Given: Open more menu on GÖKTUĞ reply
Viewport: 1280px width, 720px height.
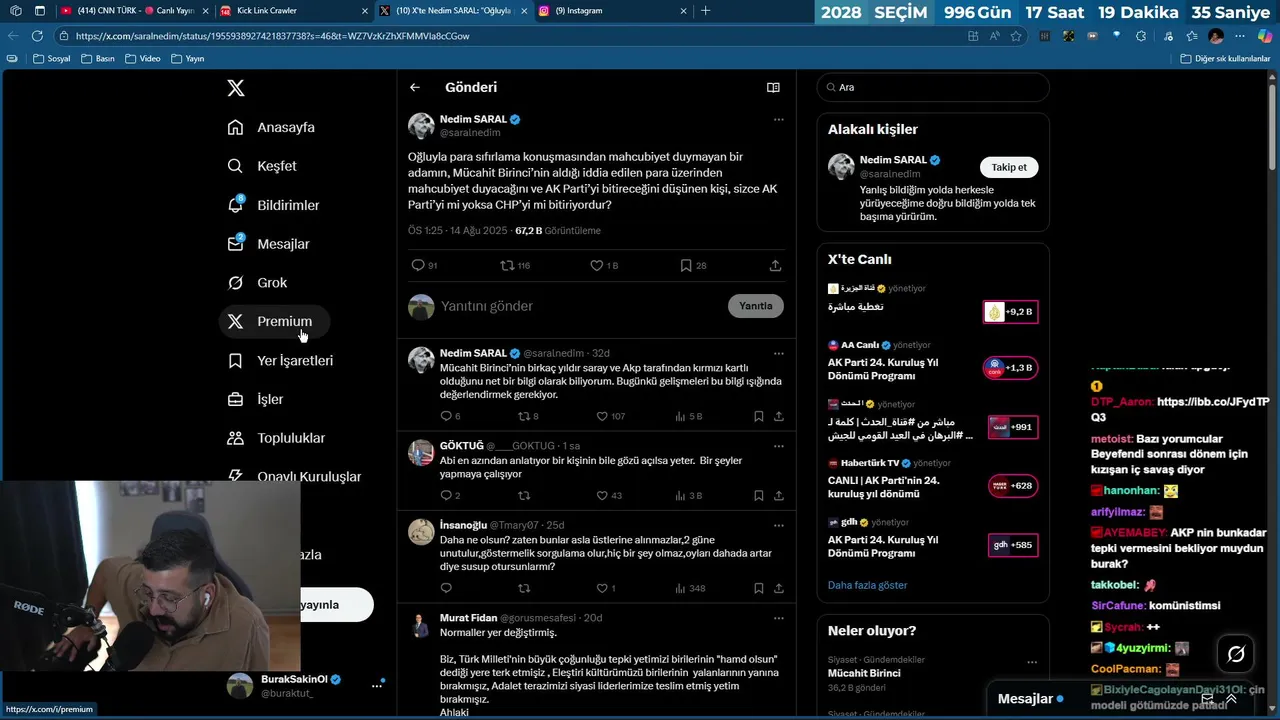Looking at the screenshot, I should click(778, 445).
